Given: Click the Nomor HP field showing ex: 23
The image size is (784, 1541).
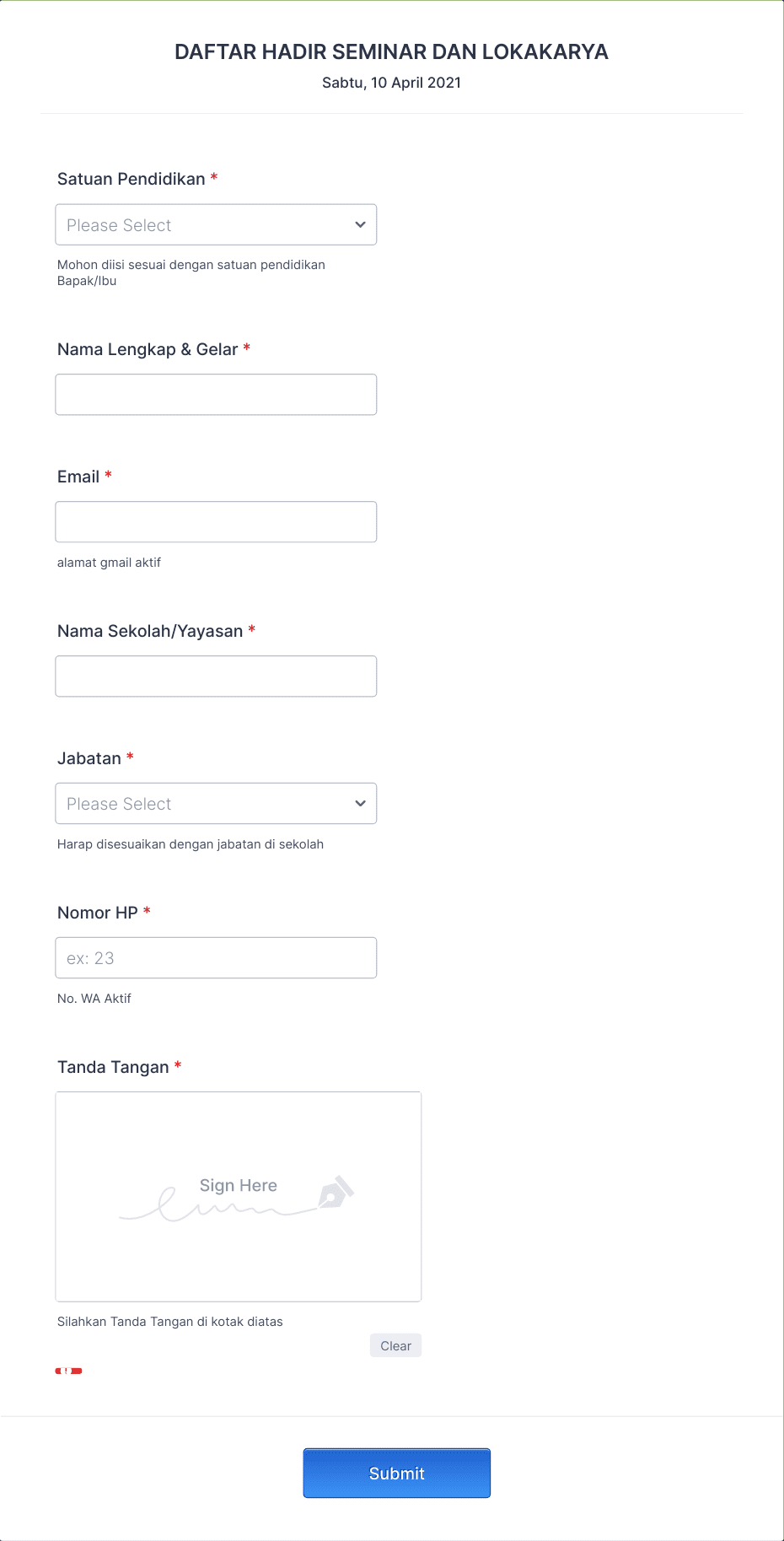Looking at the screenshot, I should (216, 957).
